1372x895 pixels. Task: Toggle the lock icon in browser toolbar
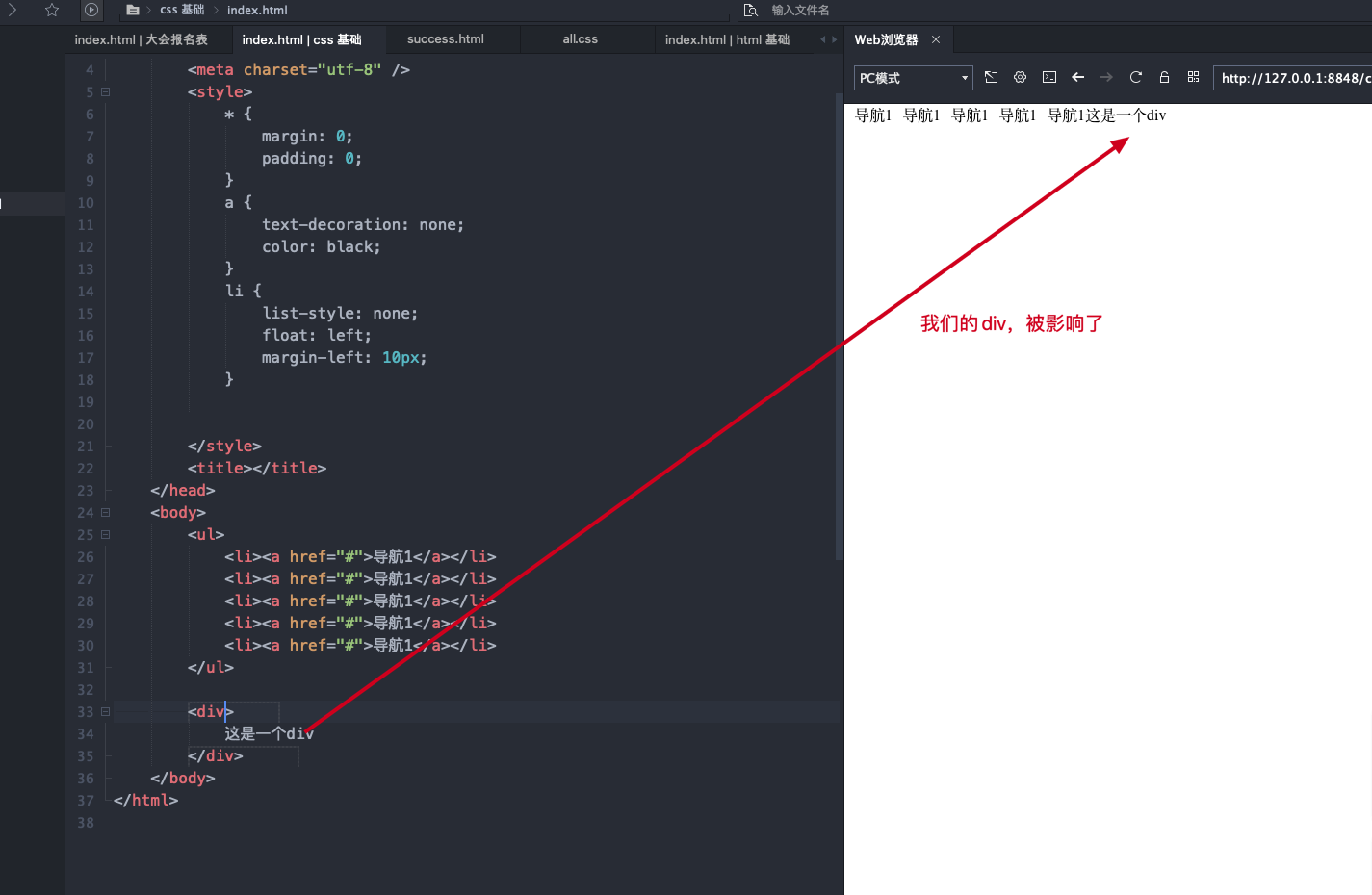(1164, 77)
